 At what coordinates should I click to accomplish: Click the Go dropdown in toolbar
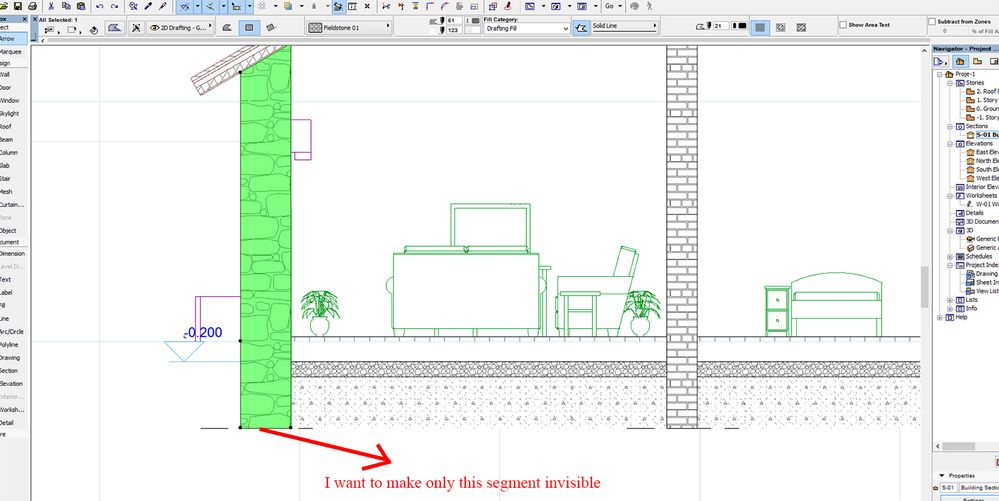613,6
